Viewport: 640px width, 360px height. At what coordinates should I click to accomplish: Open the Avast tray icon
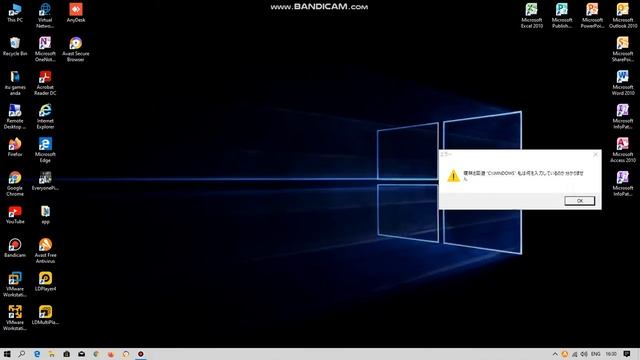click(565, 354)
